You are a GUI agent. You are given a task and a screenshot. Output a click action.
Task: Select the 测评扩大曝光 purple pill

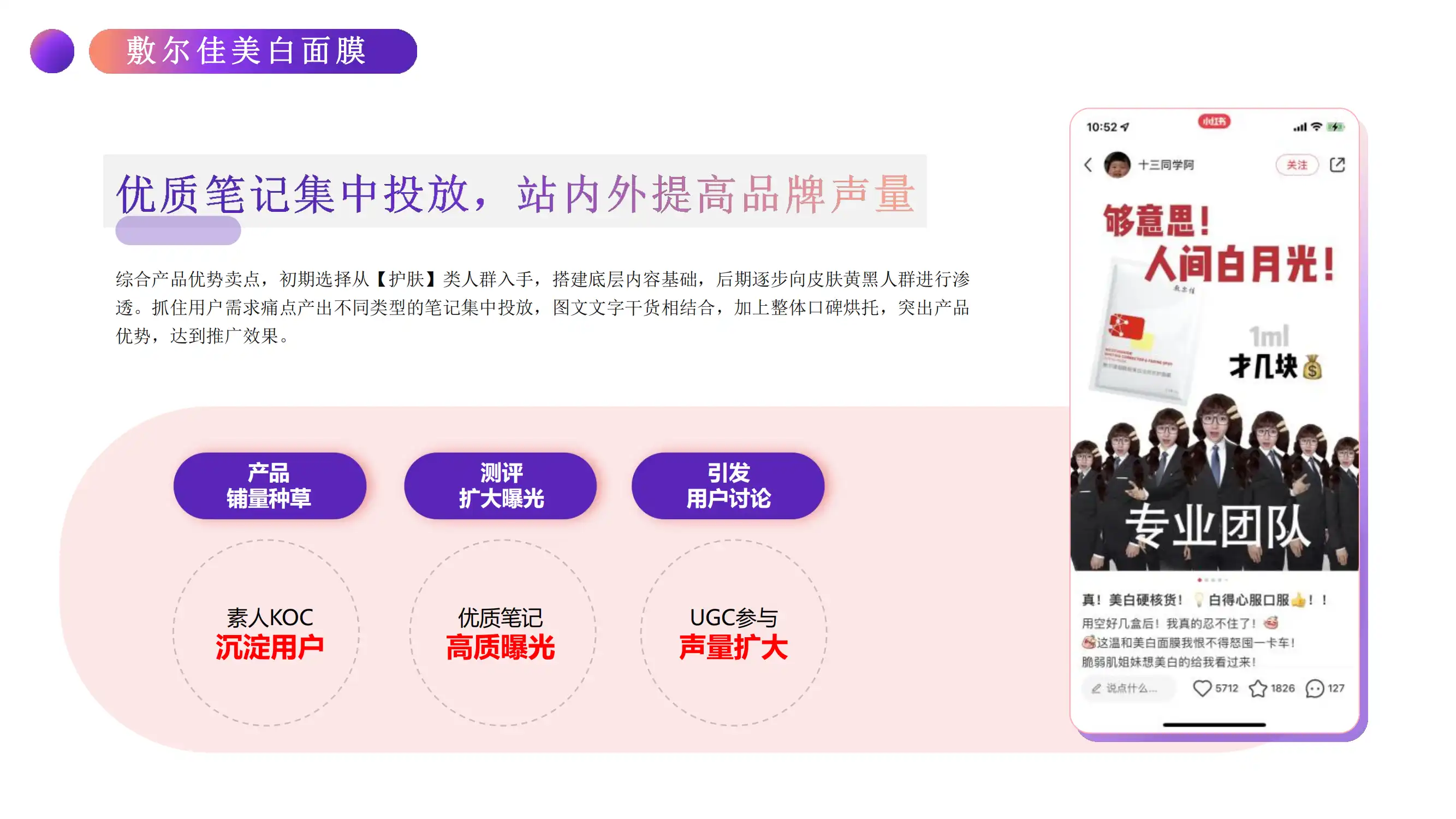[x=501, y=485]
